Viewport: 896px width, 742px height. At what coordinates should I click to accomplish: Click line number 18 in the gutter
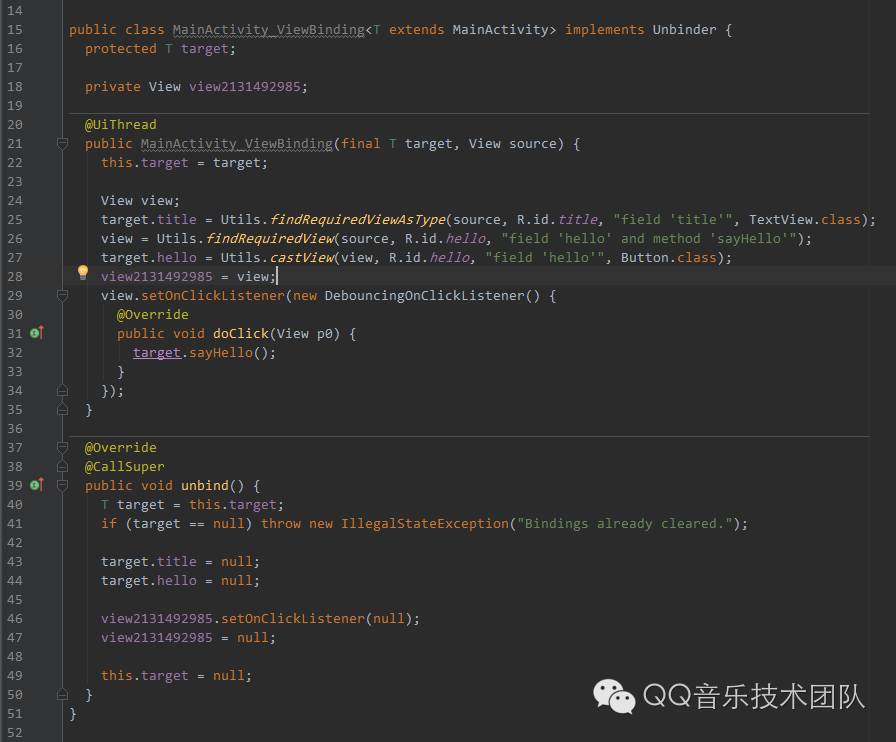(15, 87)
